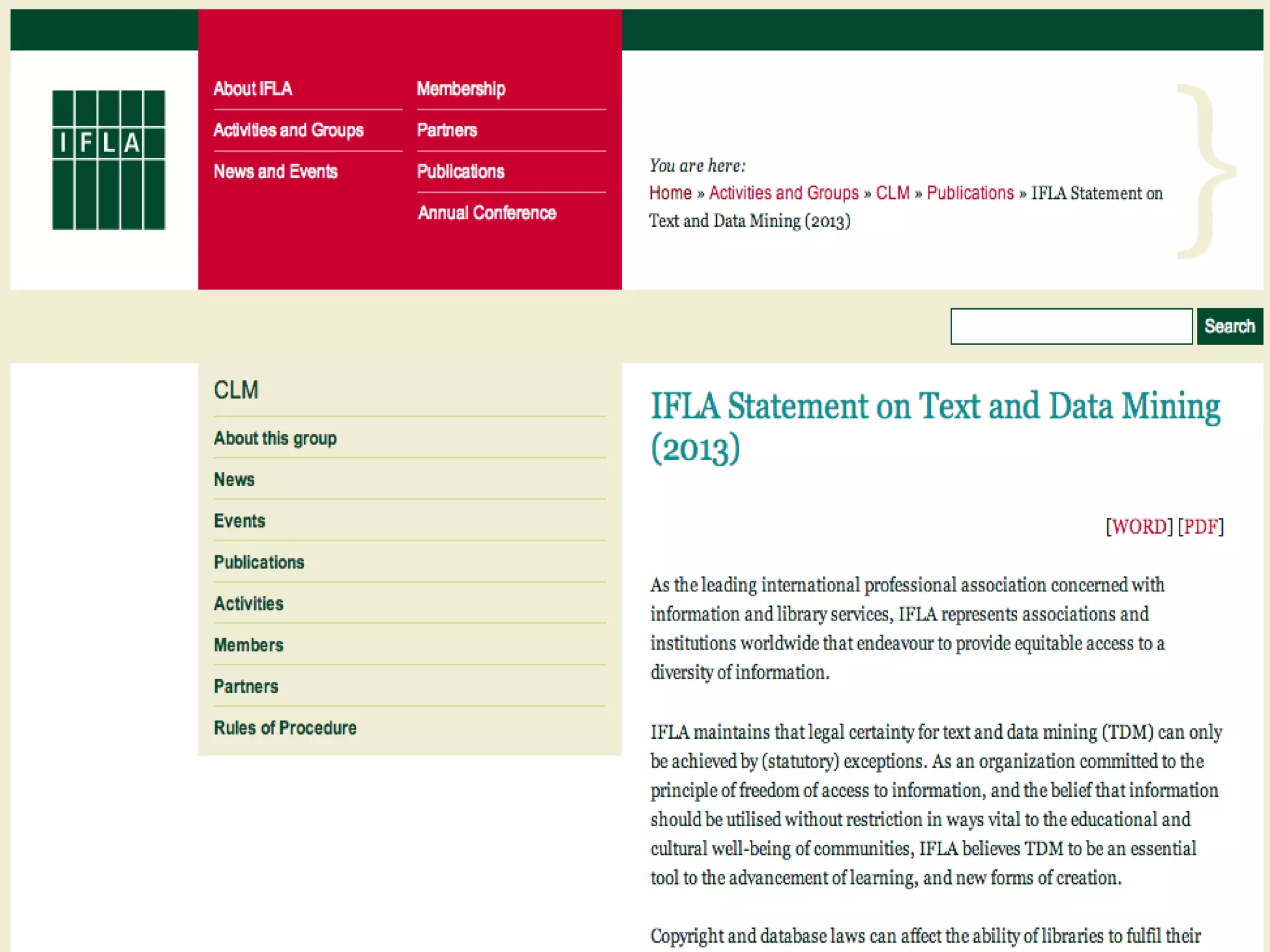Click the IFLA logo
Screen dimensions: 1270x952
[109, 160]
